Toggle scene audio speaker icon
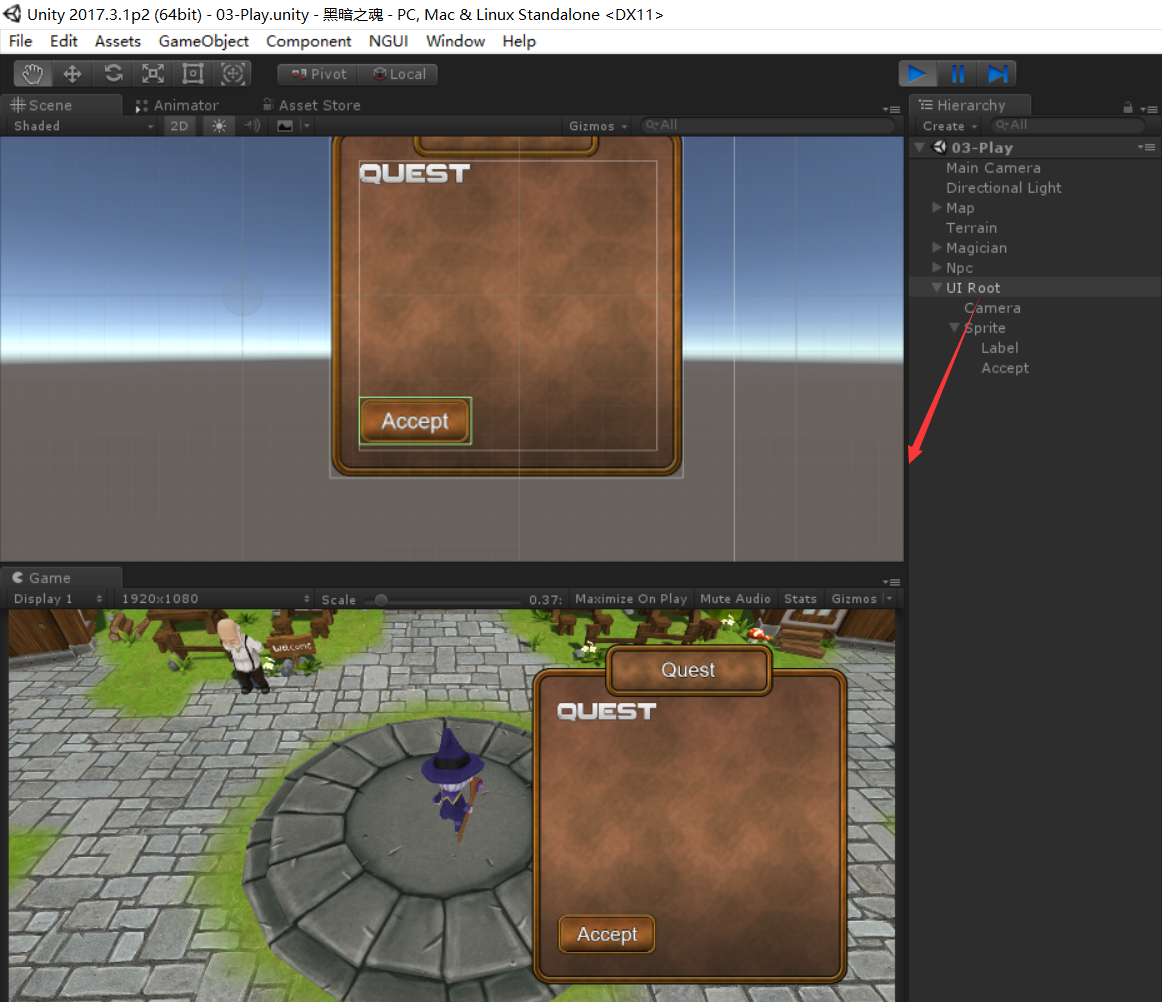This screenshot has width=1162, height=1002. [252, 126]
